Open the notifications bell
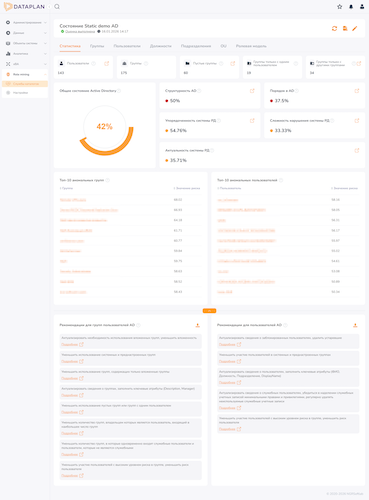 tap(351, 7)
